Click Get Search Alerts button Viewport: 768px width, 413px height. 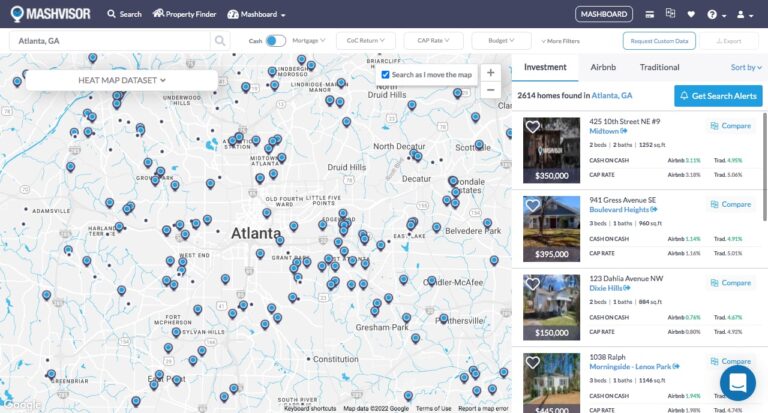(x=718, y=96)
